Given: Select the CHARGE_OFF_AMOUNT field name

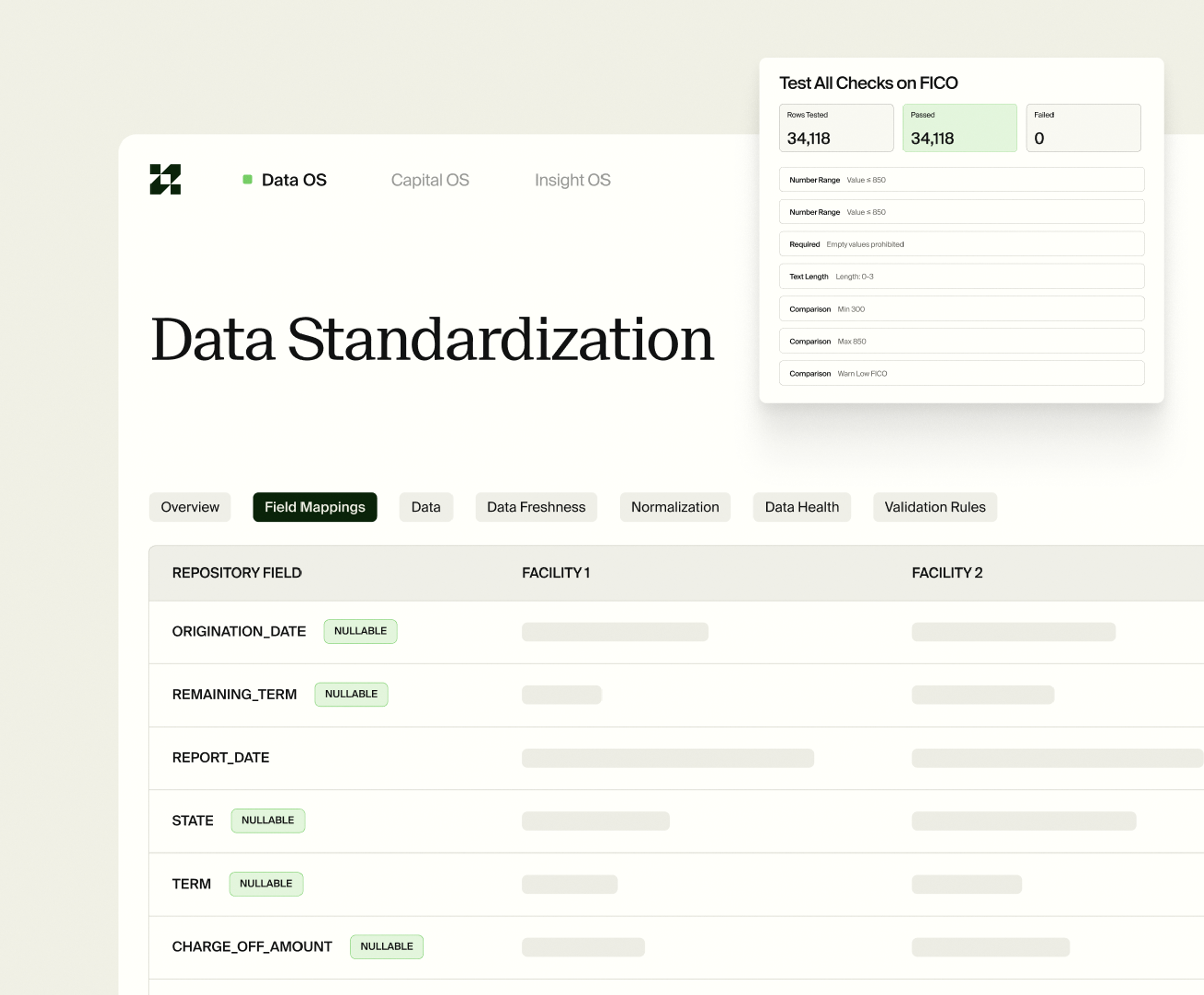Looking at the screenshot, I should 252,947.
